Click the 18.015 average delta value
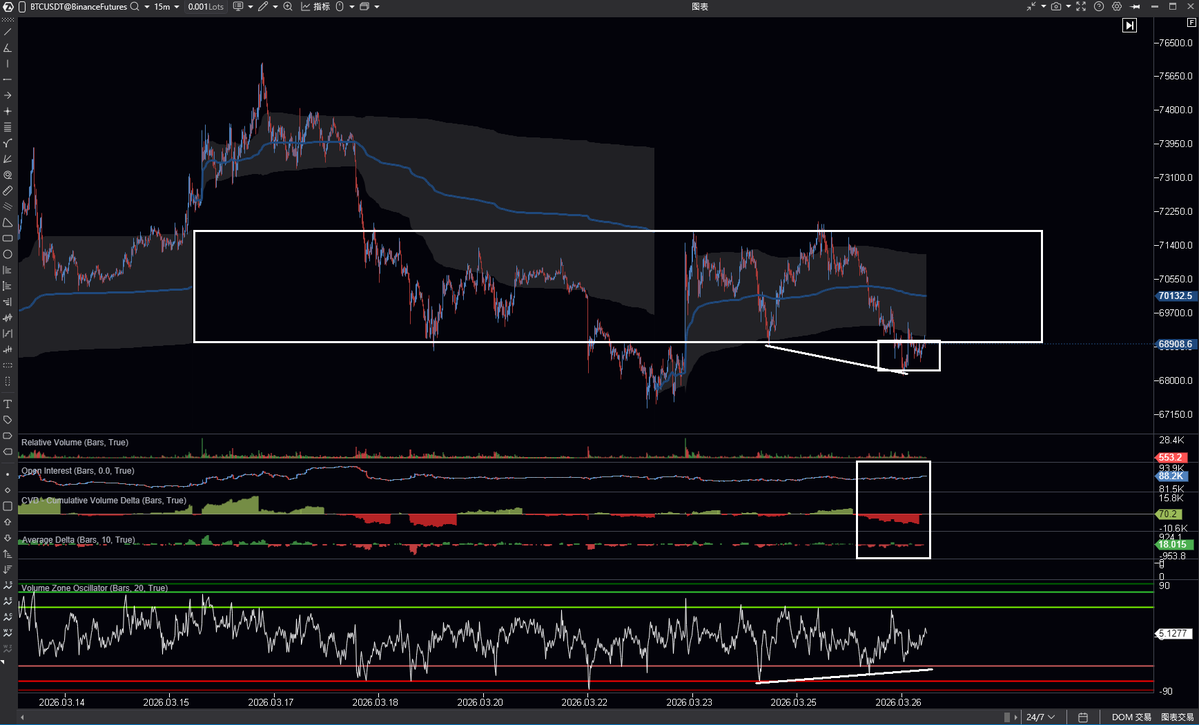The image size is (1199, 725). click(x=1174, y=545)
